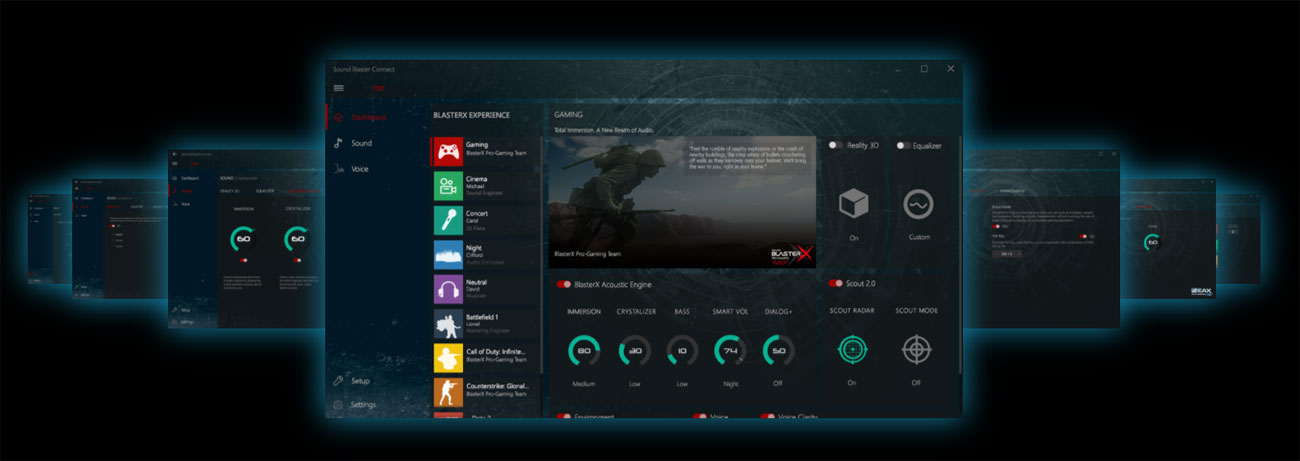This screenshot has height=461, width=1300.
Task: Minimize the Sound Blaster Connect window
Action: pos(897,69)
